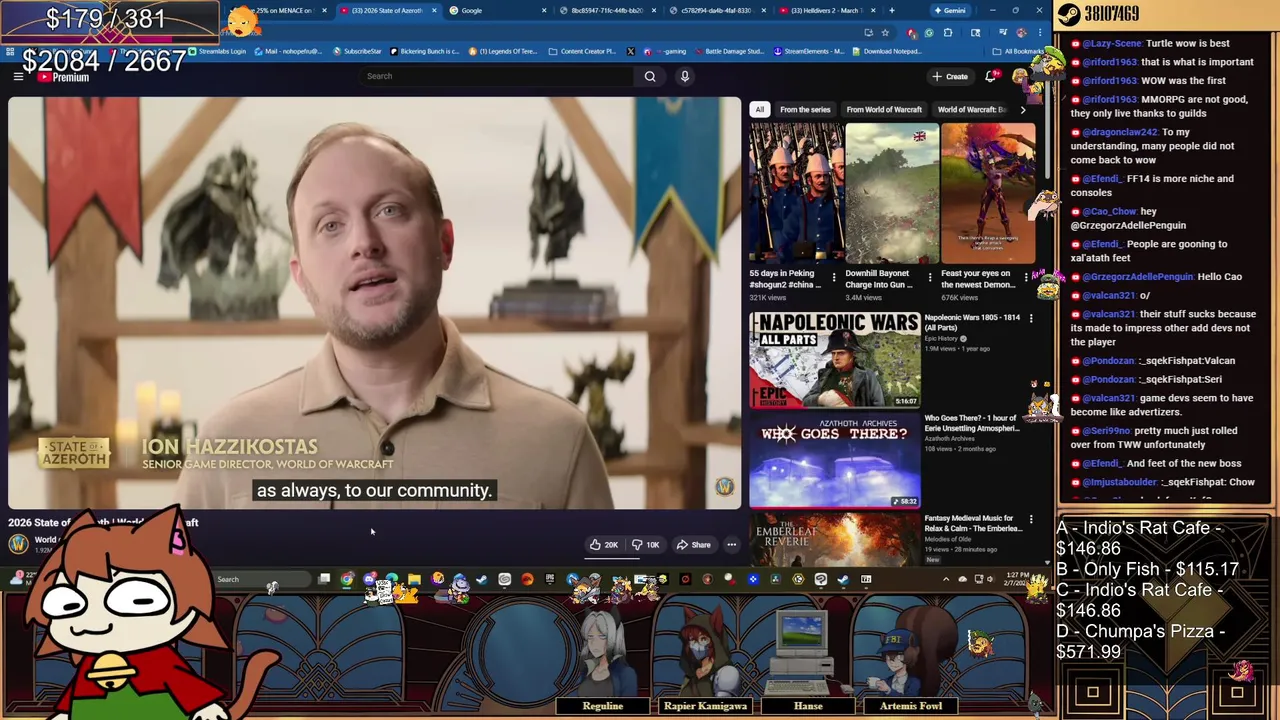
Task: Click the World of Warcraft channel avatar
Action: click(18, 543)
